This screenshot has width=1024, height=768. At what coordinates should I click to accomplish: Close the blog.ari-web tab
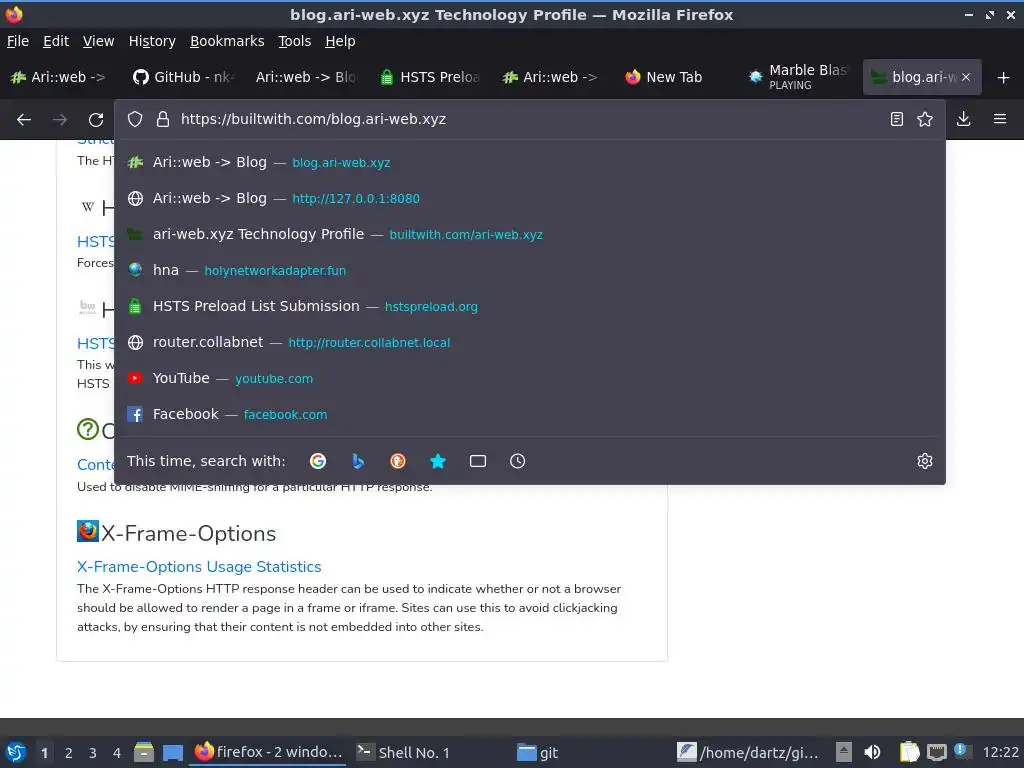pyautogui.click(x=966, y=77)
